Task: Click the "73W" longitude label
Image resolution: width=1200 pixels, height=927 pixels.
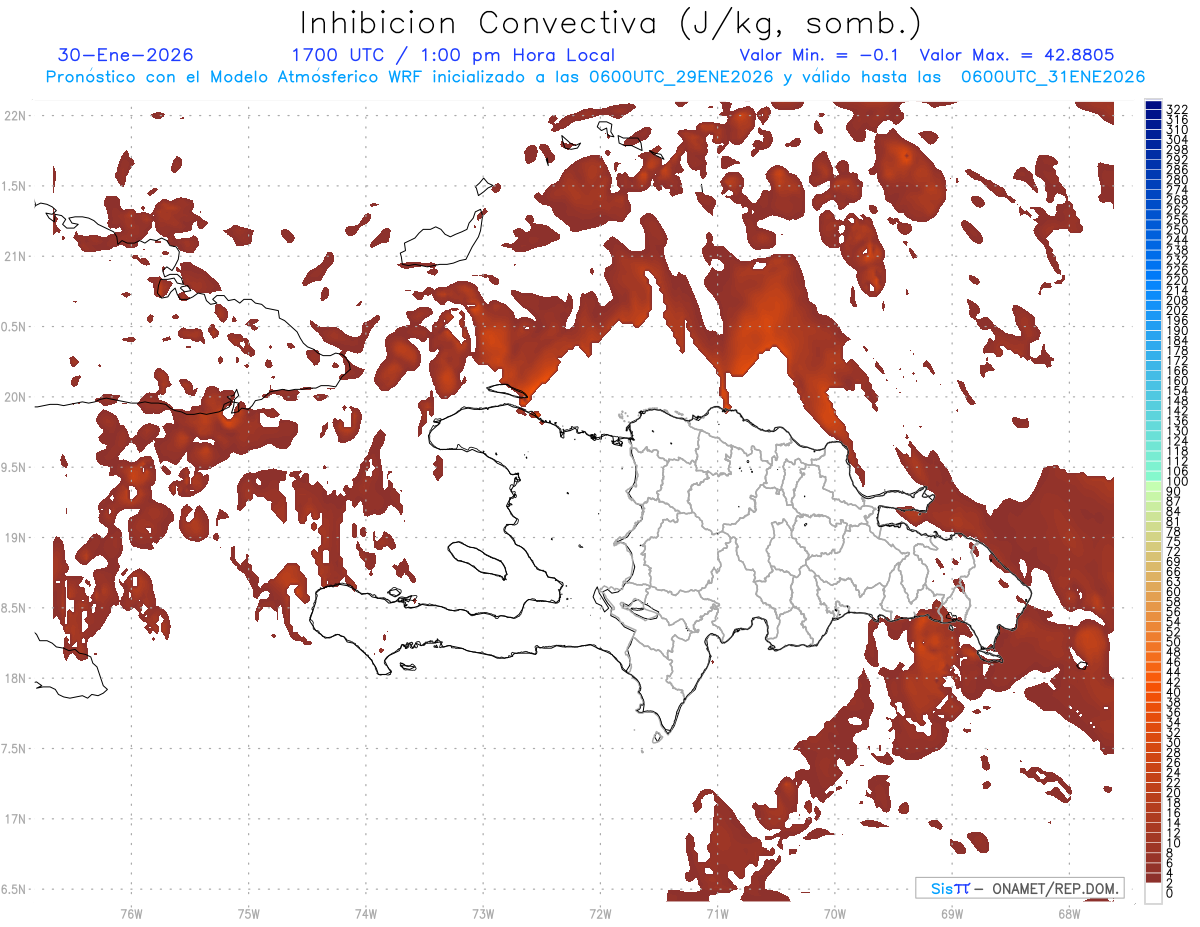Action: click(483, 913)
